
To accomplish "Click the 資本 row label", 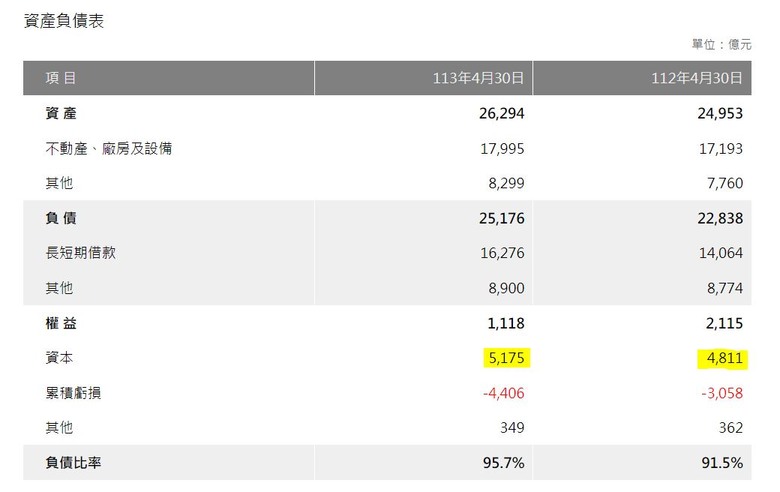I will click(x=59, y=358).
